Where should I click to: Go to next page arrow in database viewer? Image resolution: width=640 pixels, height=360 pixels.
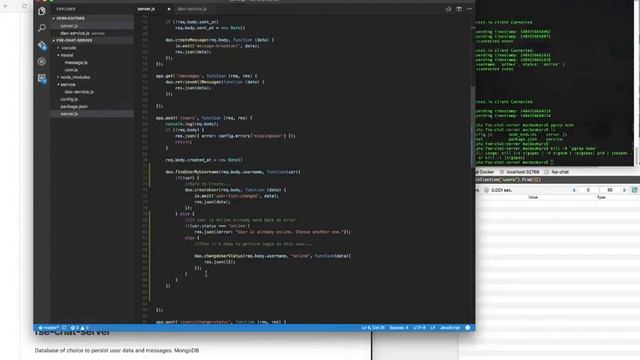pos(624,190)
